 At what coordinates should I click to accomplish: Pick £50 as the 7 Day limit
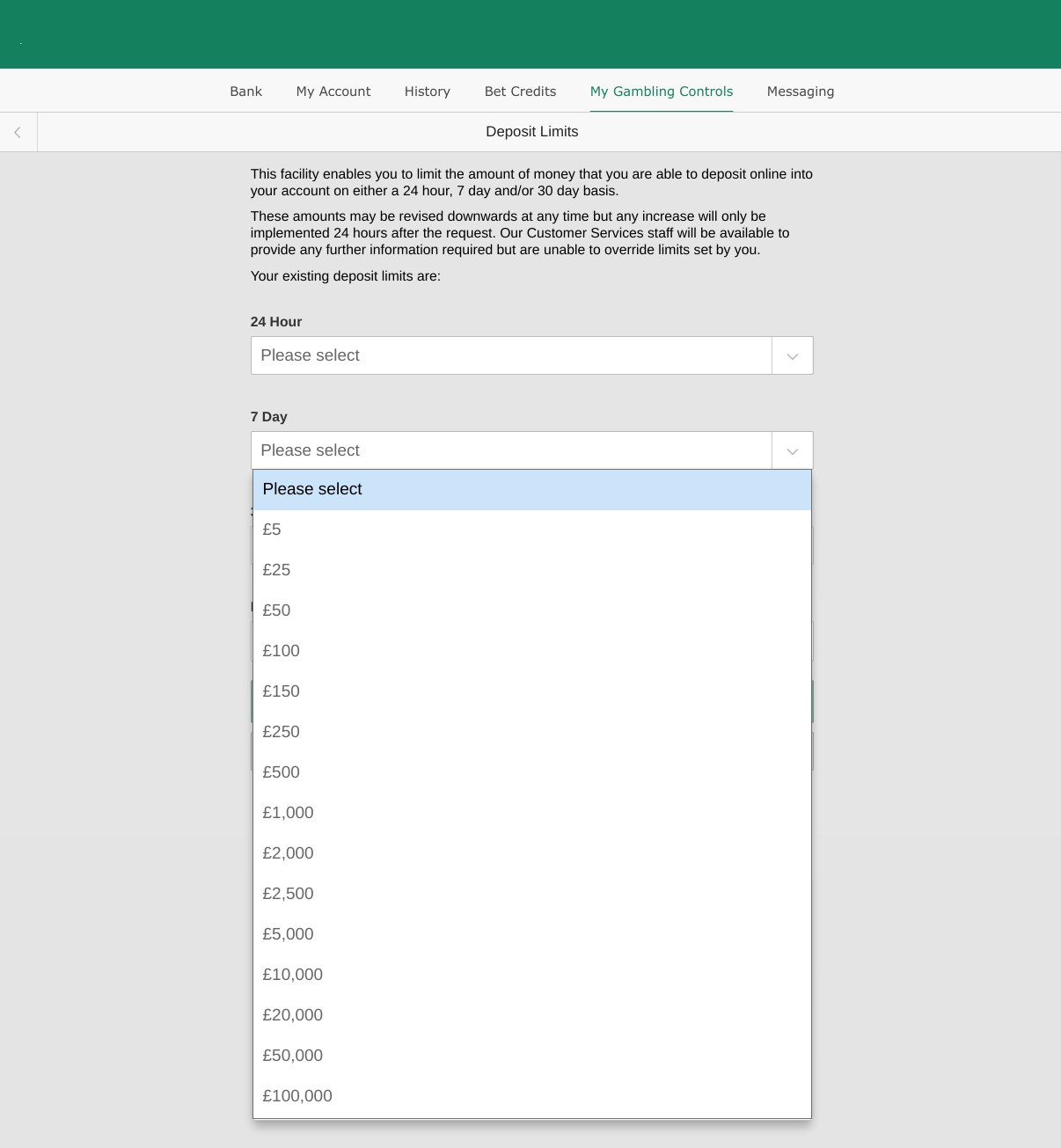click(532, 611)
